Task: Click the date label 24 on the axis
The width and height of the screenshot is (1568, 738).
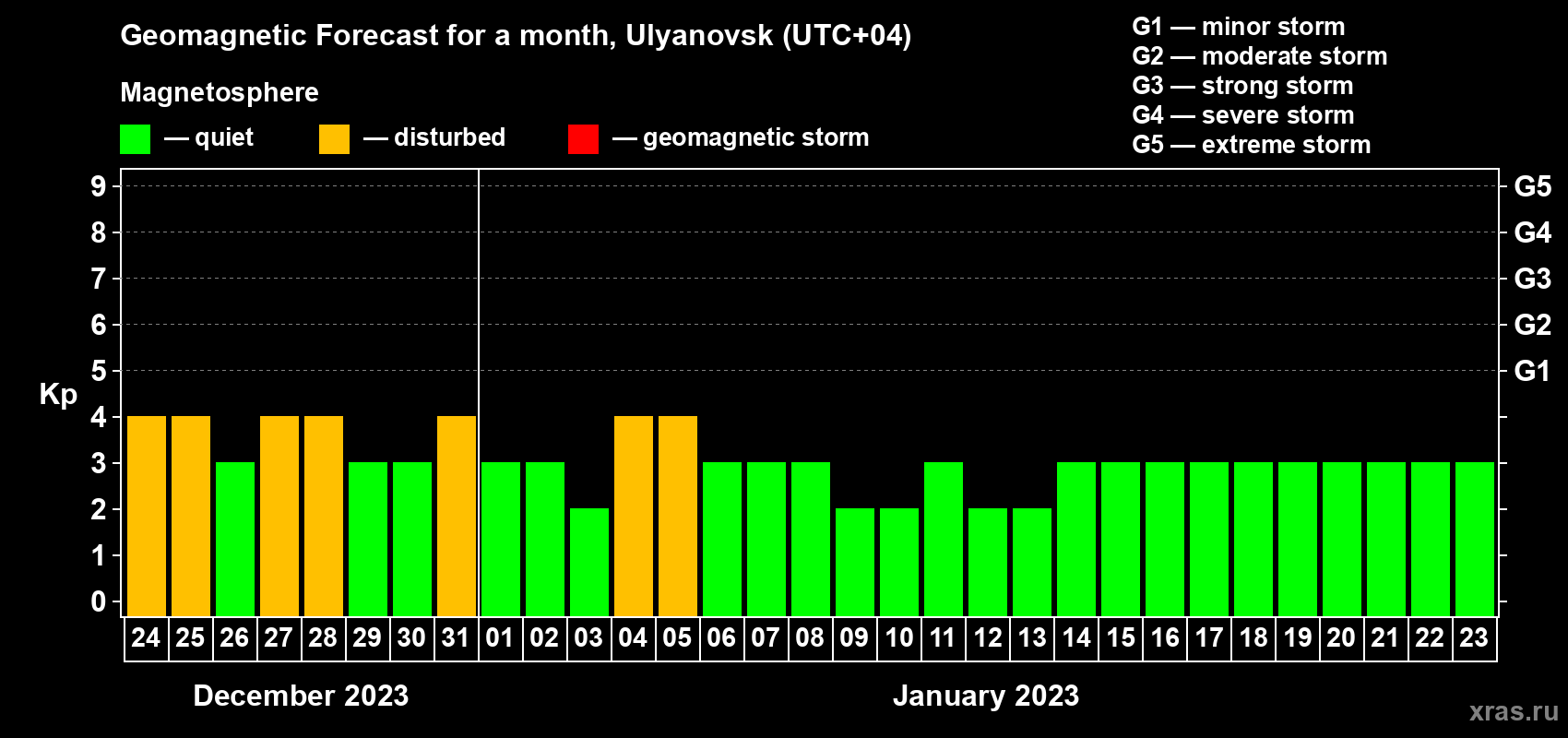Action: 146,637
